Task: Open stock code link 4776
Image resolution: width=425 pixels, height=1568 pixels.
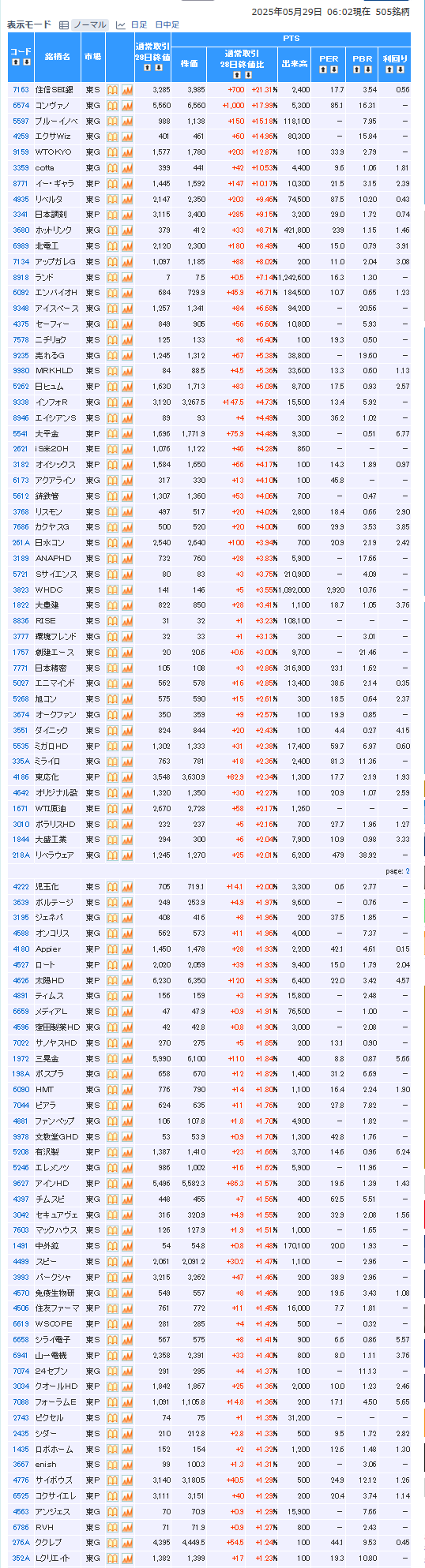Action: click(x=21, y=1480)
